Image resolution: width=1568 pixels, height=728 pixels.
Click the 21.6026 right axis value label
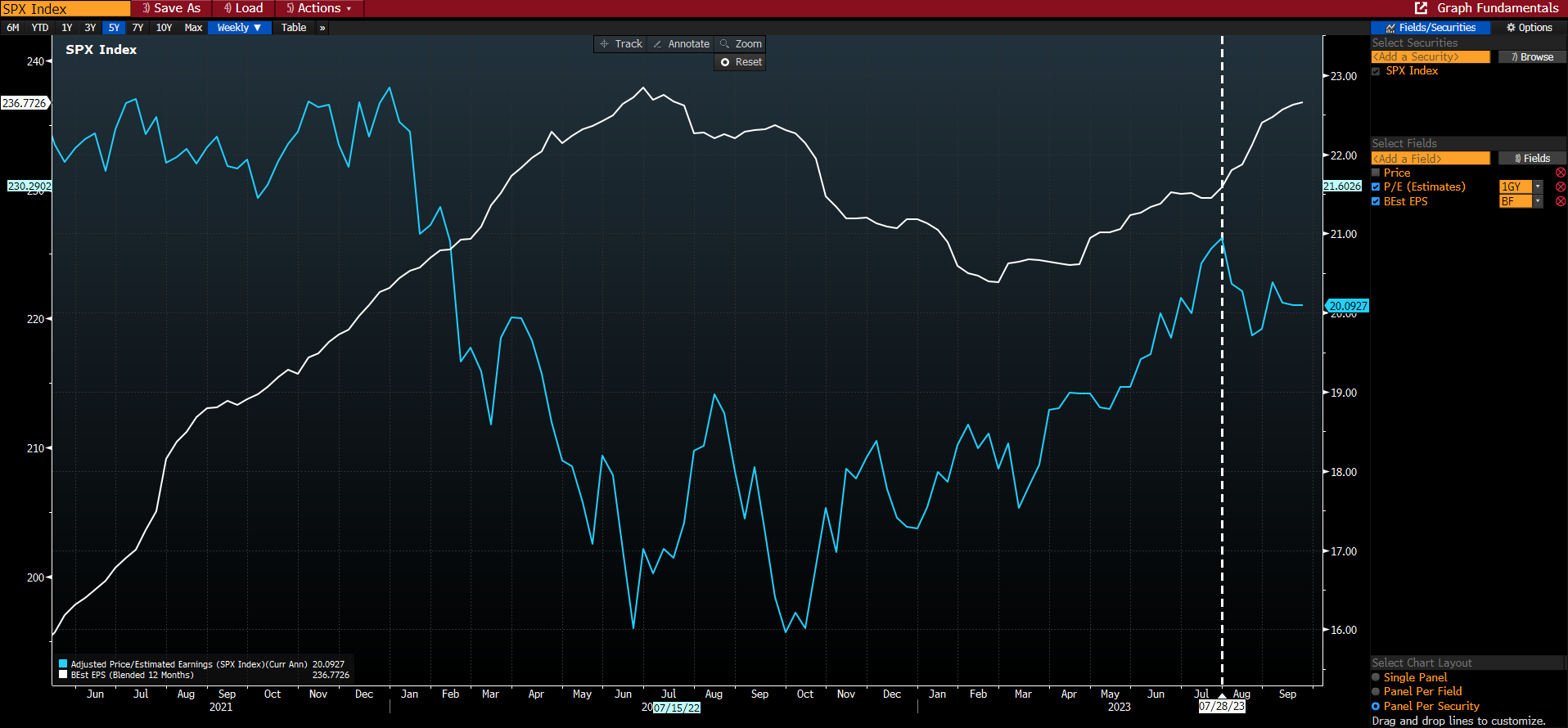click(1342, 186)
